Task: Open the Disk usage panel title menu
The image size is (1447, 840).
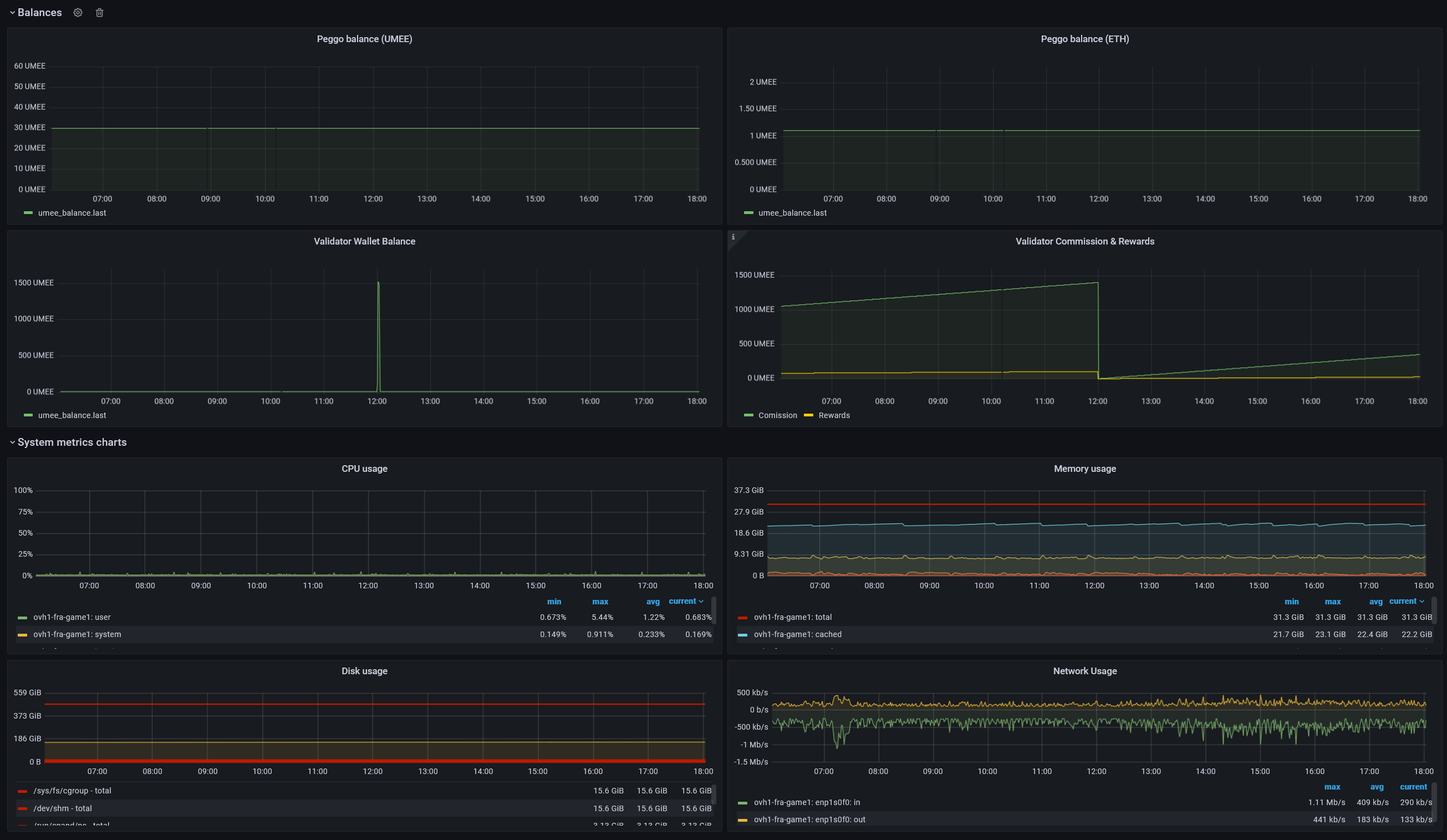Action: pos(364,671)
